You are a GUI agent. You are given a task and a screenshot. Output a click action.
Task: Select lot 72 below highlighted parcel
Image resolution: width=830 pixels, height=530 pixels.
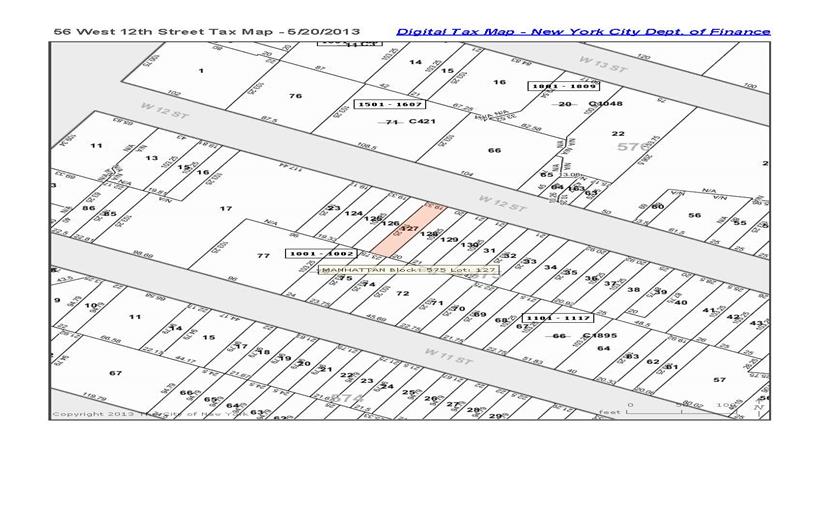coord(402,294)
